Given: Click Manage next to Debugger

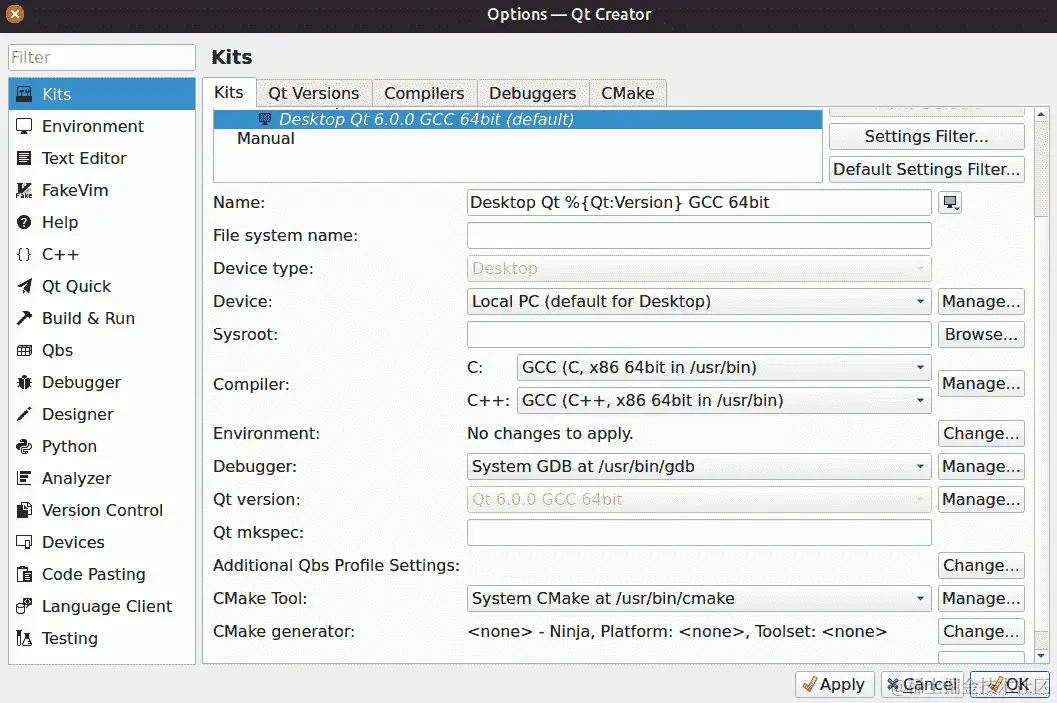Looking at the screenshot, I should [982, 466].
